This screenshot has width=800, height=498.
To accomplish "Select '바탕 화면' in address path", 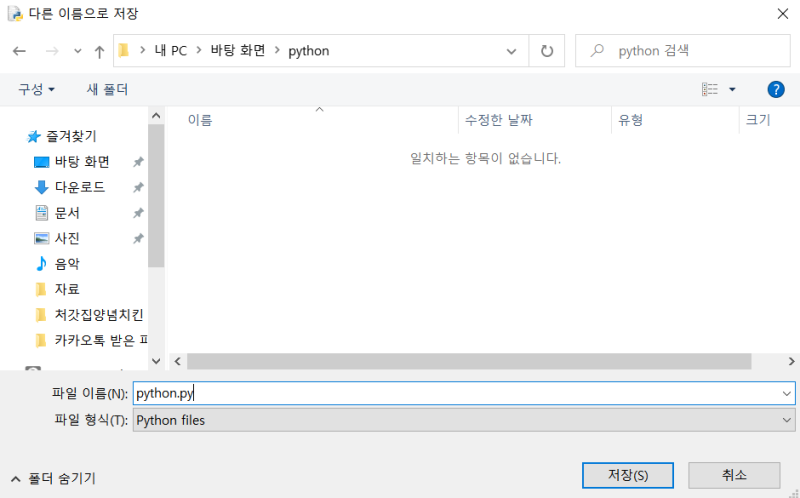I will tap(238, 51).
